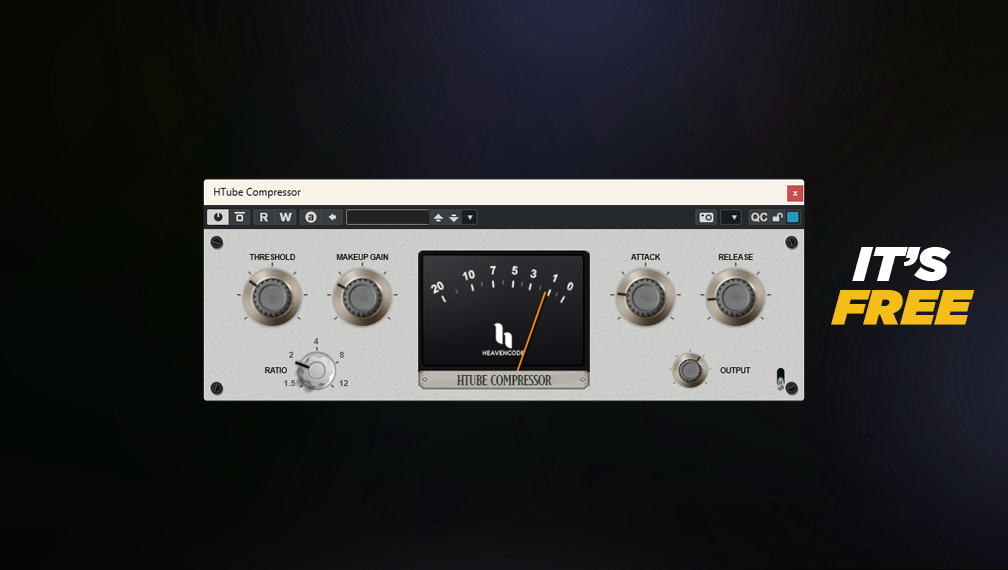1008x570 pixels.
Task: Click the Output knob
Action: click(x=690, y=370)
